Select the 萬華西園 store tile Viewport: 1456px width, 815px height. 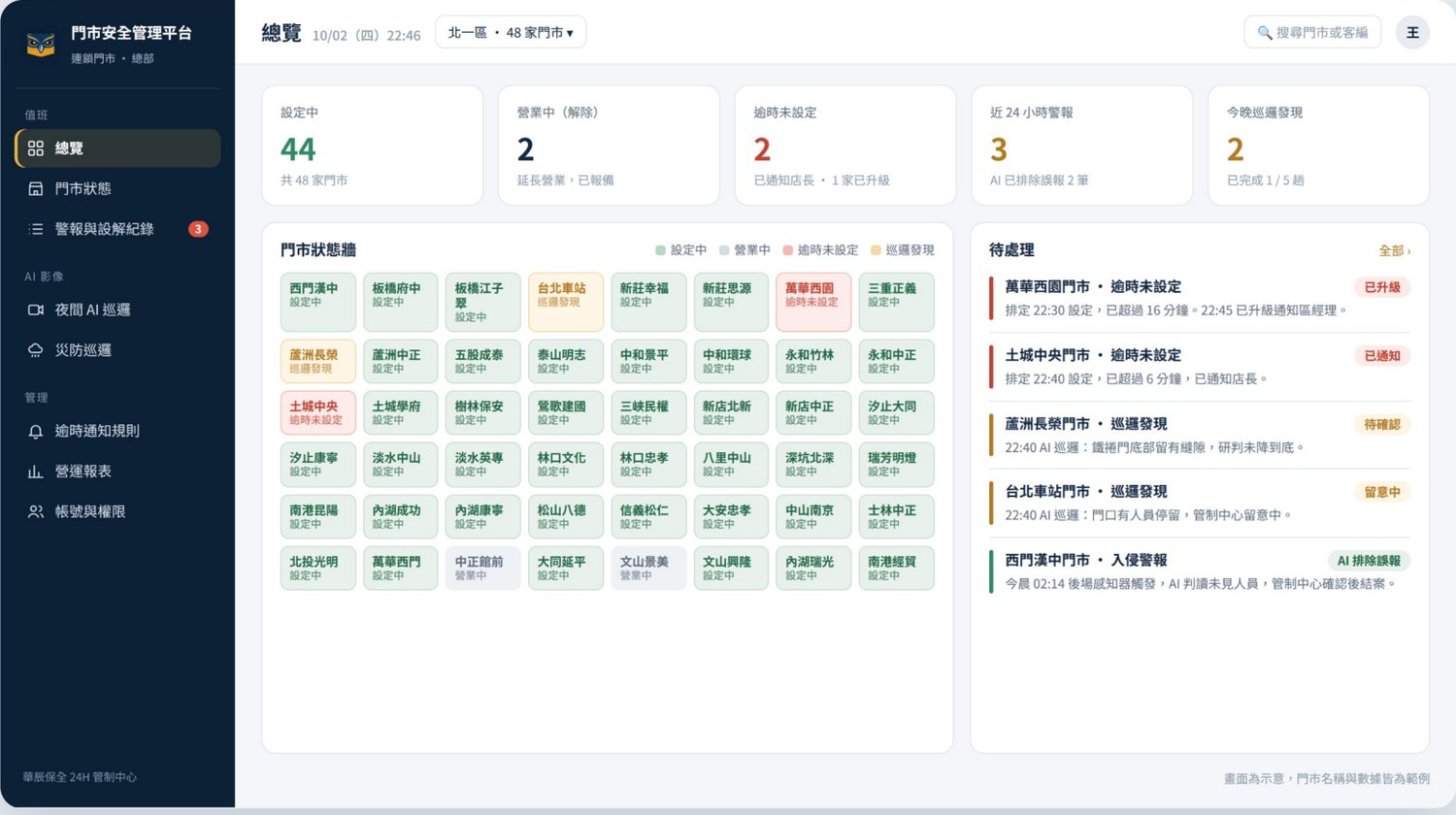coord(813,302)
